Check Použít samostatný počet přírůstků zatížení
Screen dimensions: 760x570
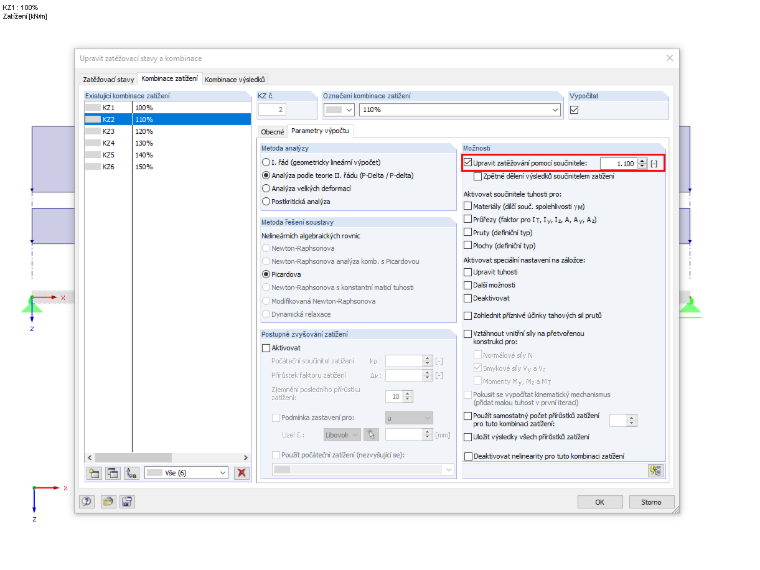point(468,416)
